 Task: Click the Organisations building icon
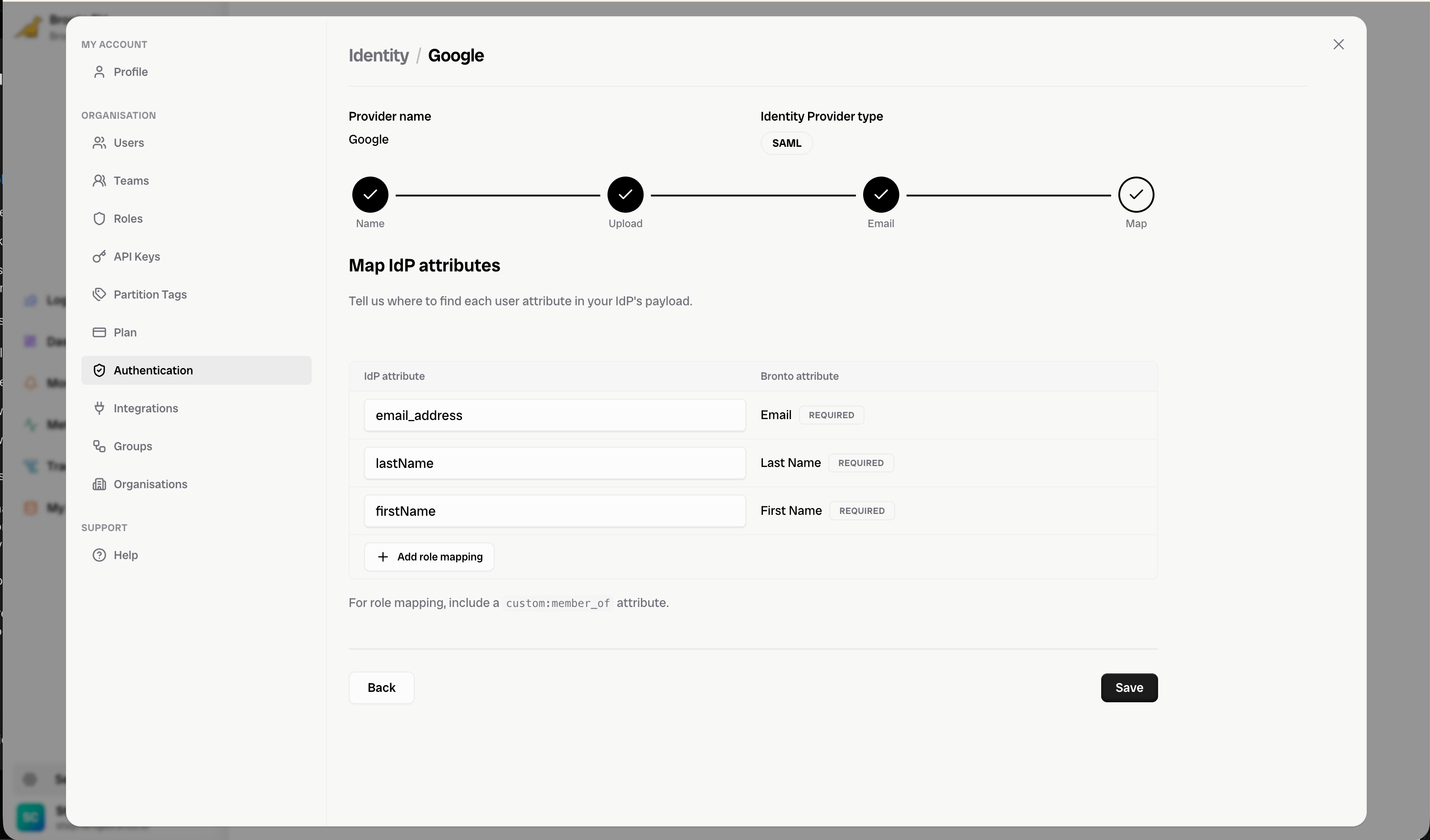(x=99, y=484)
